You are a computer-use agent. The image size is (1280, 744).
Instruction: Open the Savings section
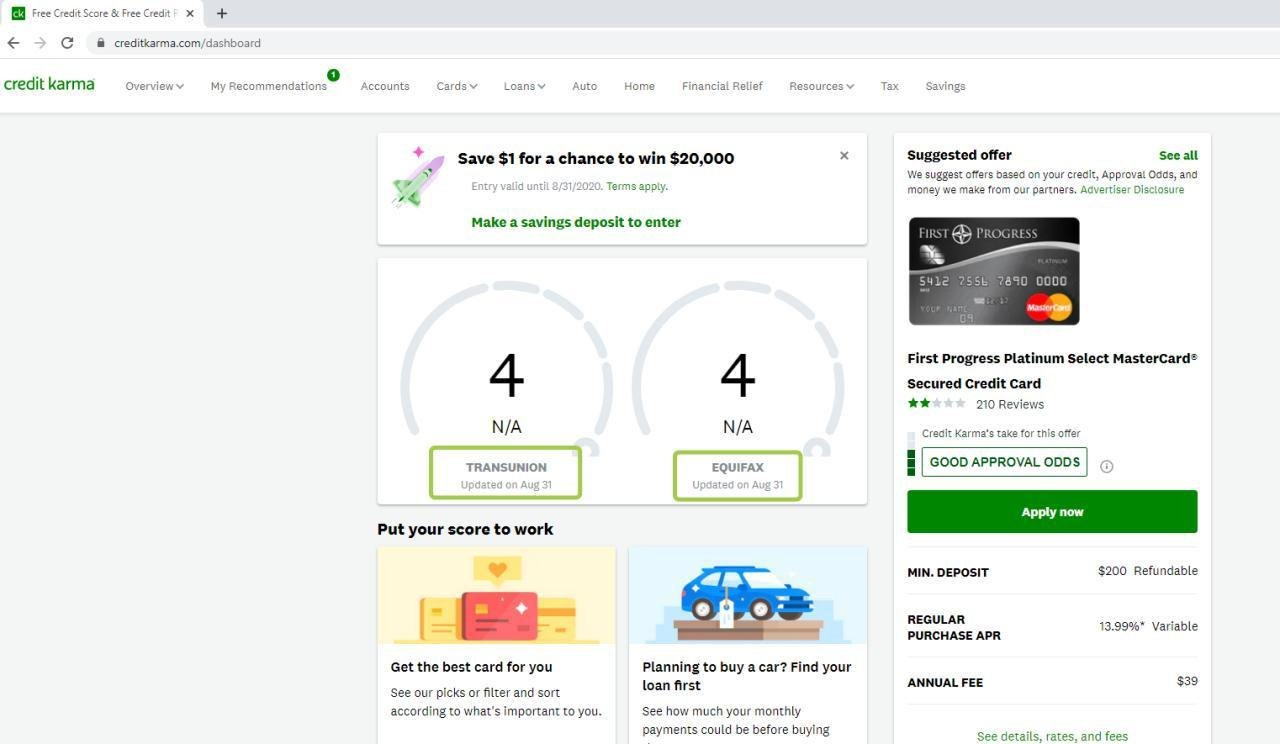click(945, 86)
